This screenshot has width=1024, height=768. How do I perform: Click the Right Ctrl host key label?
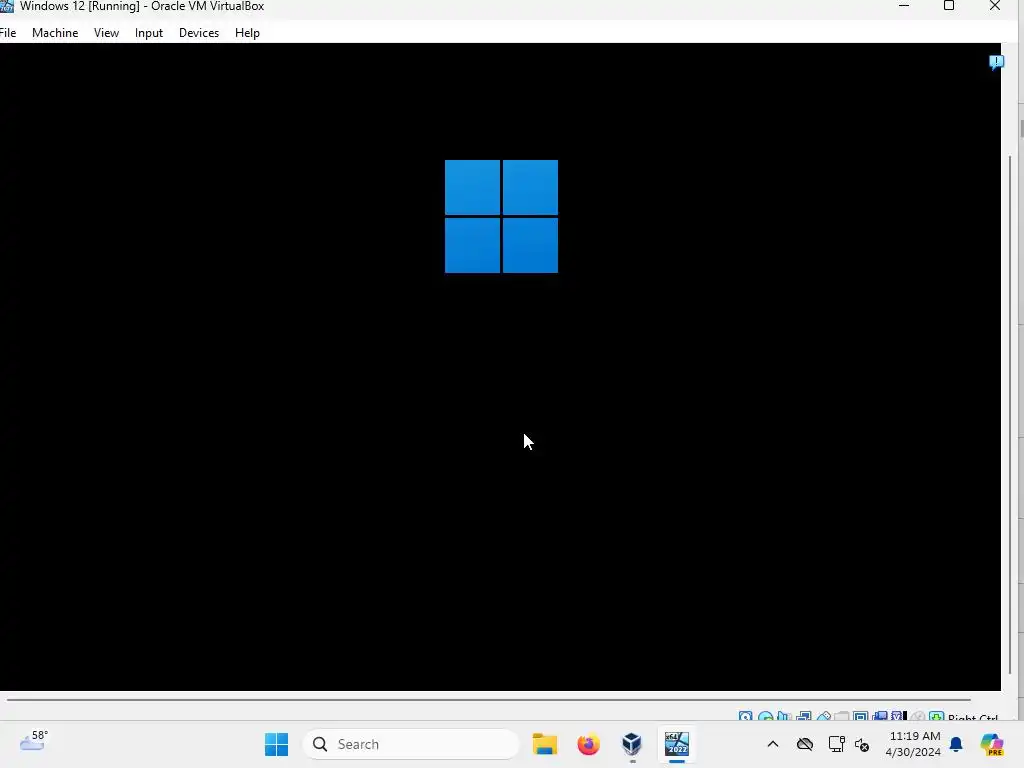pos(973,718)
